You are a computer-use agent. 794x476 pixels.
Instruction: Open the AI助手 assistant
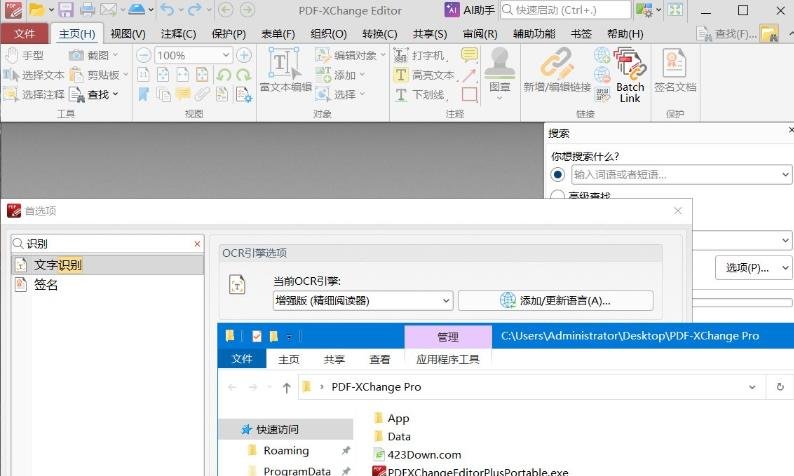tap(469, 10)
